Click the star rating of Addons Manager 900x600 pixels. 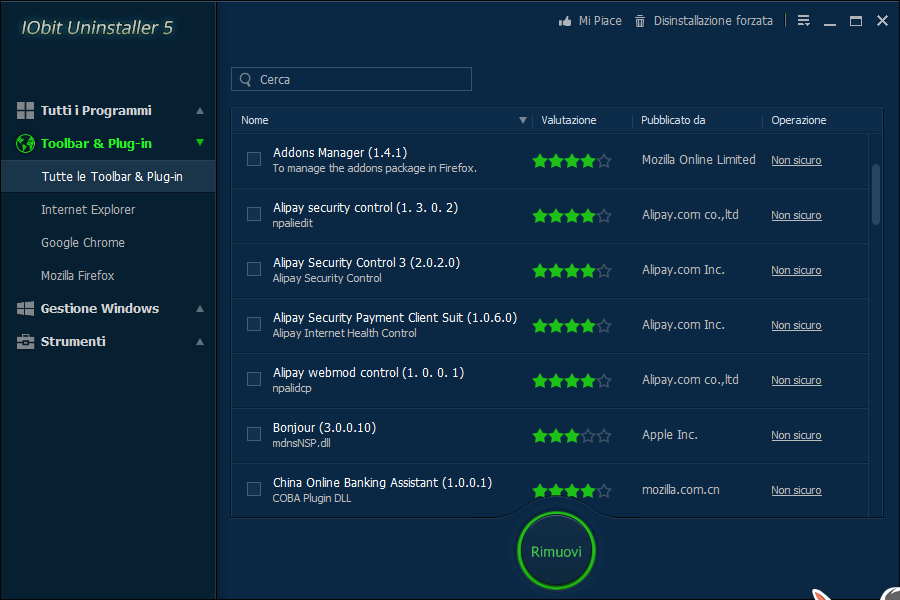coord(572,161)
